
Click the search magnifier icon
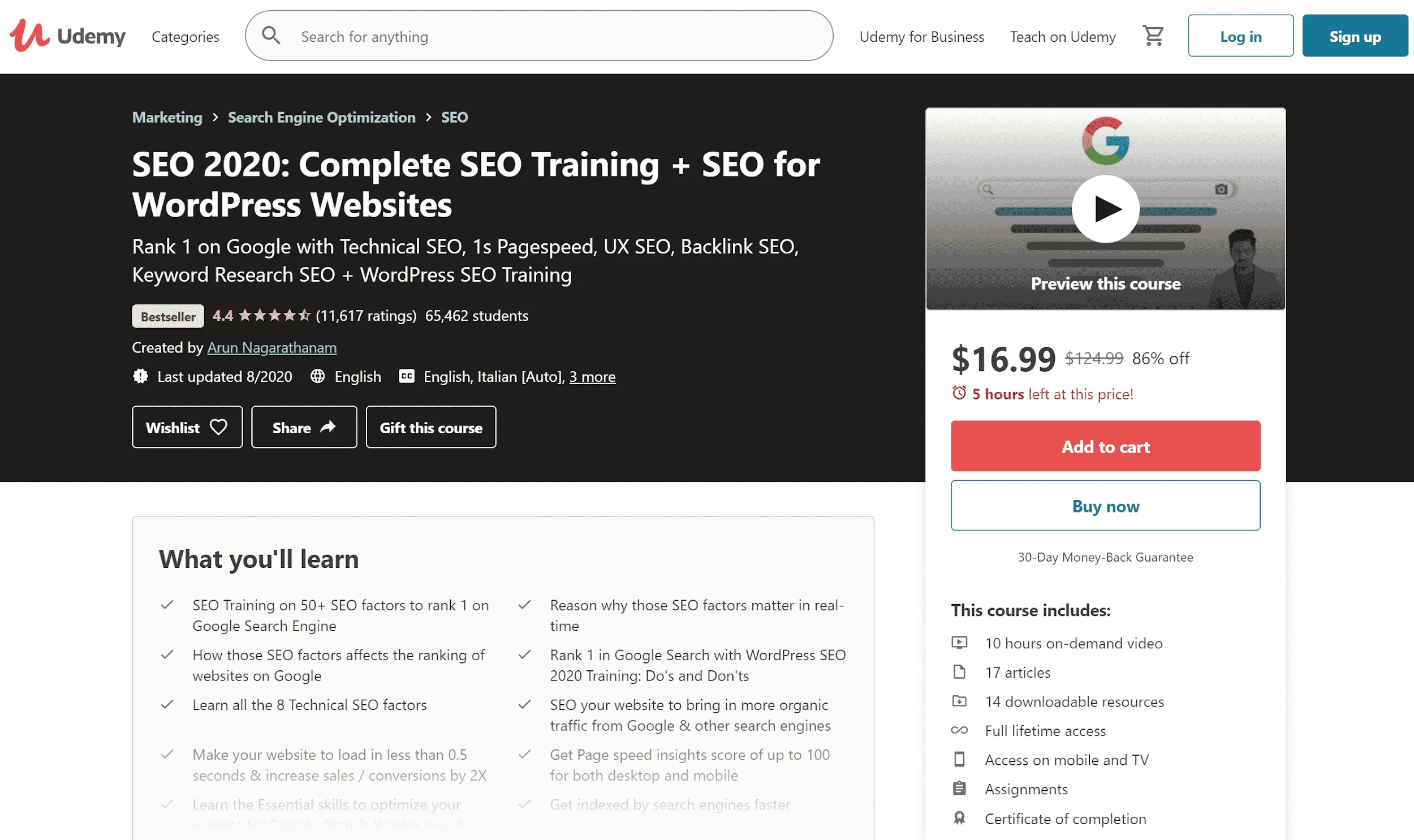[271, 36]
